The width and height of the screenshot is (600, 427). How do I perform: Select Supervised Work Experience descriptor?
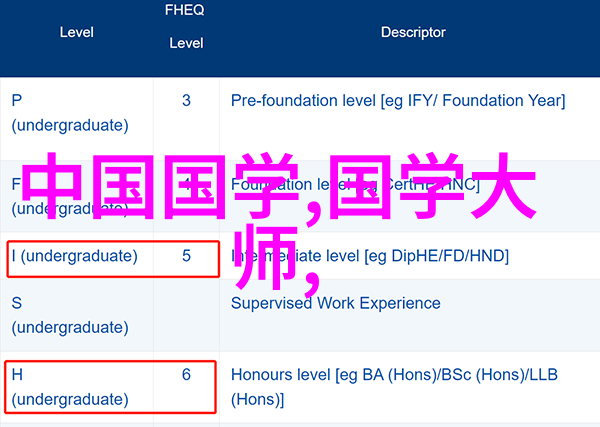pos(336,303)
